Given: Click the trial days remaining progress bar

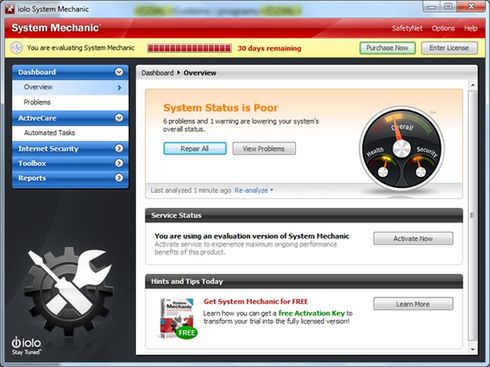Looking at the screenshot, I should tap(189, 48).
